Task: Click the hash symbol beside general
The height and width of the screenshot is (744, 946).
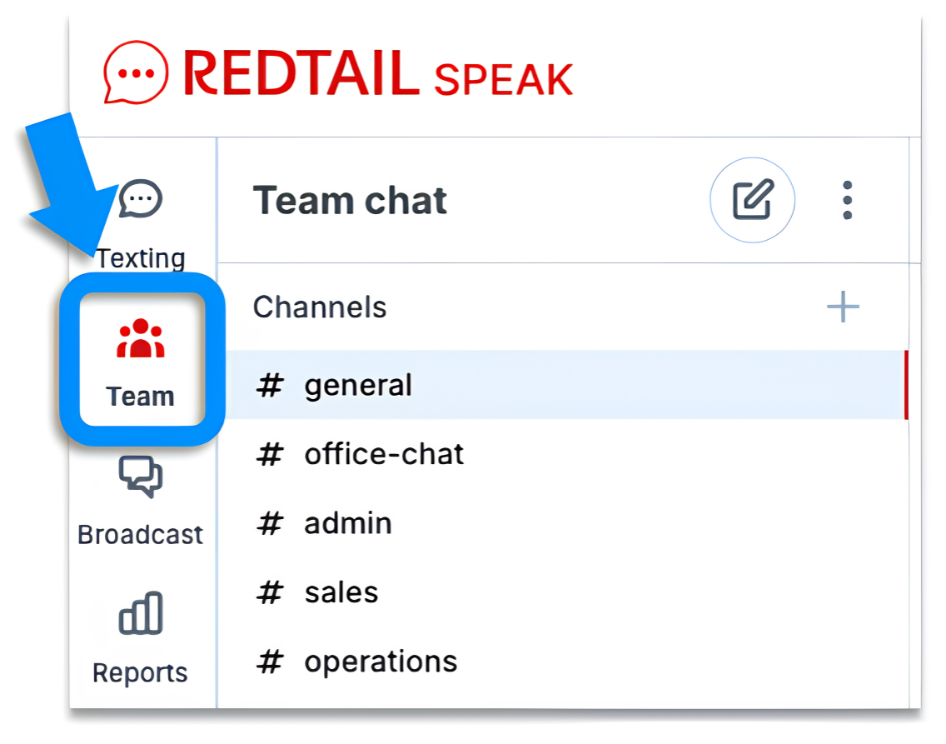Action: [270, 385]
